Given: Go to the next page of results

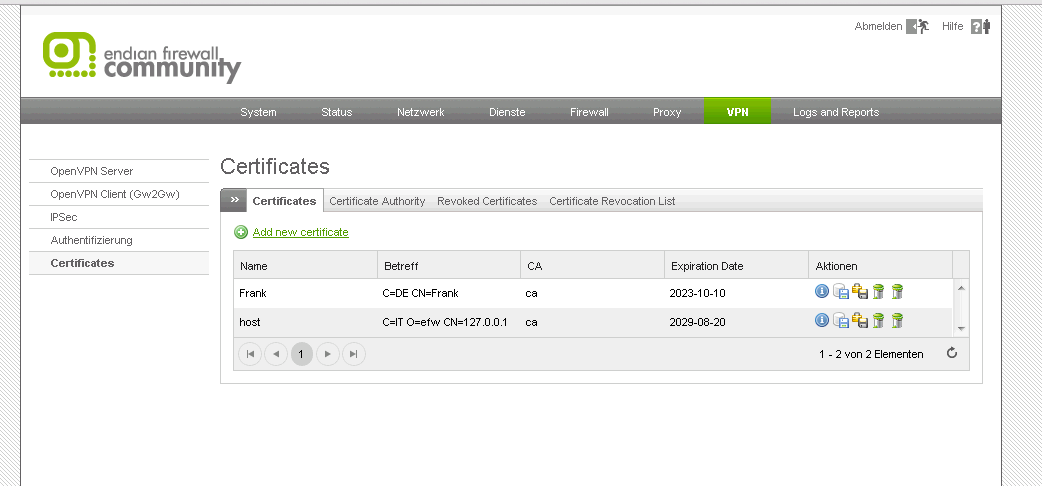Looking at the screenshot, I should (x=328, y=354).
